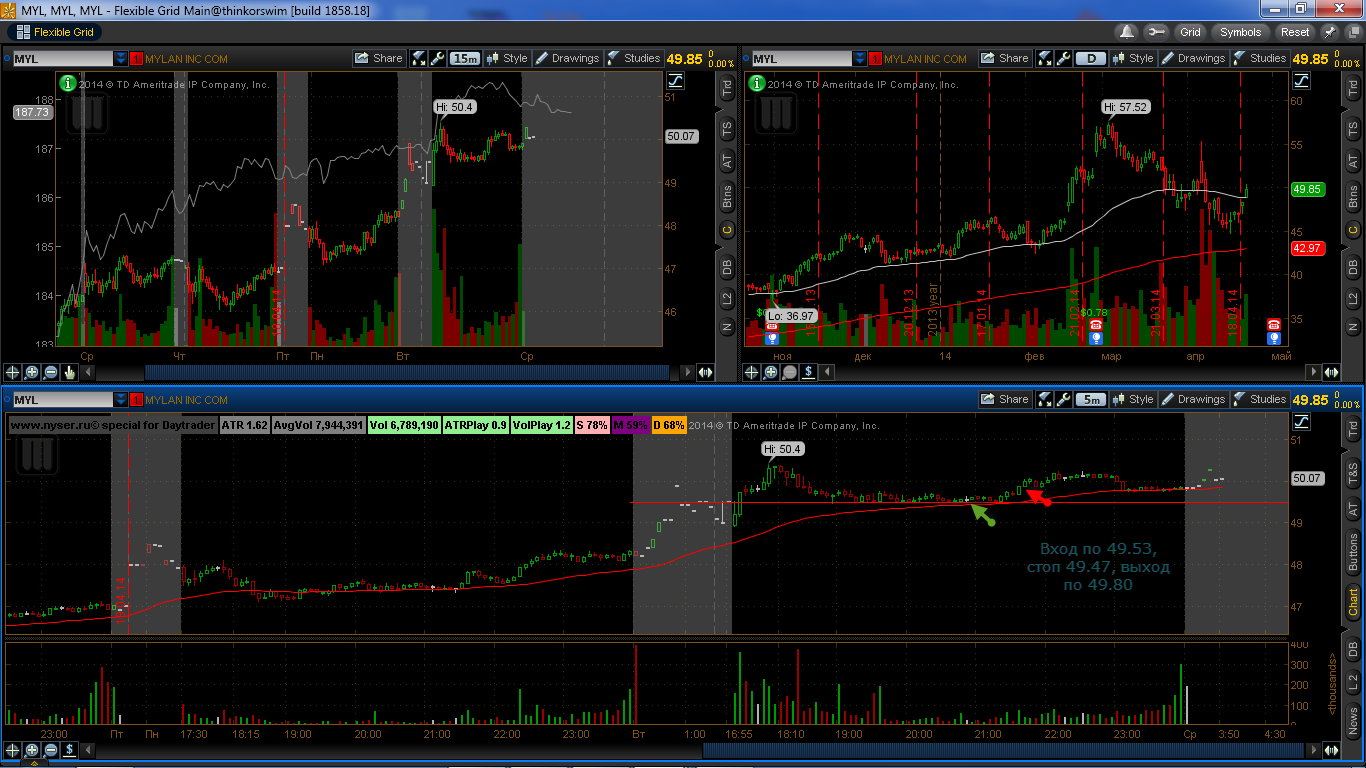Select the hand pointer tool under 15m chart
The height and width of the screenshot is (768, 1366).
pyautogui.click(x=70, y=372)
